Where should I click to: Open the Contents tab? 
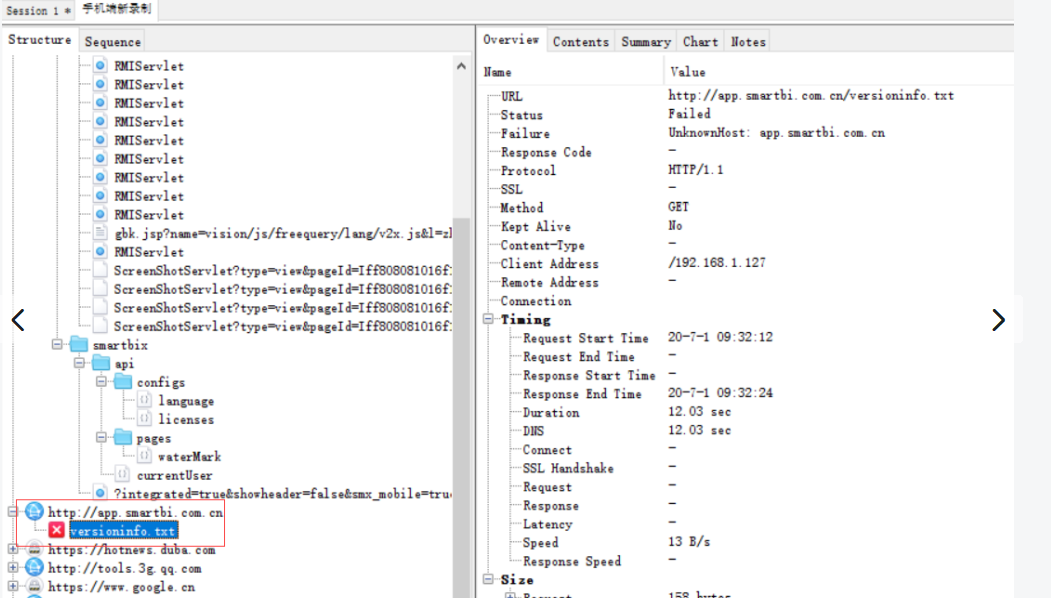(x=580, y=42)
